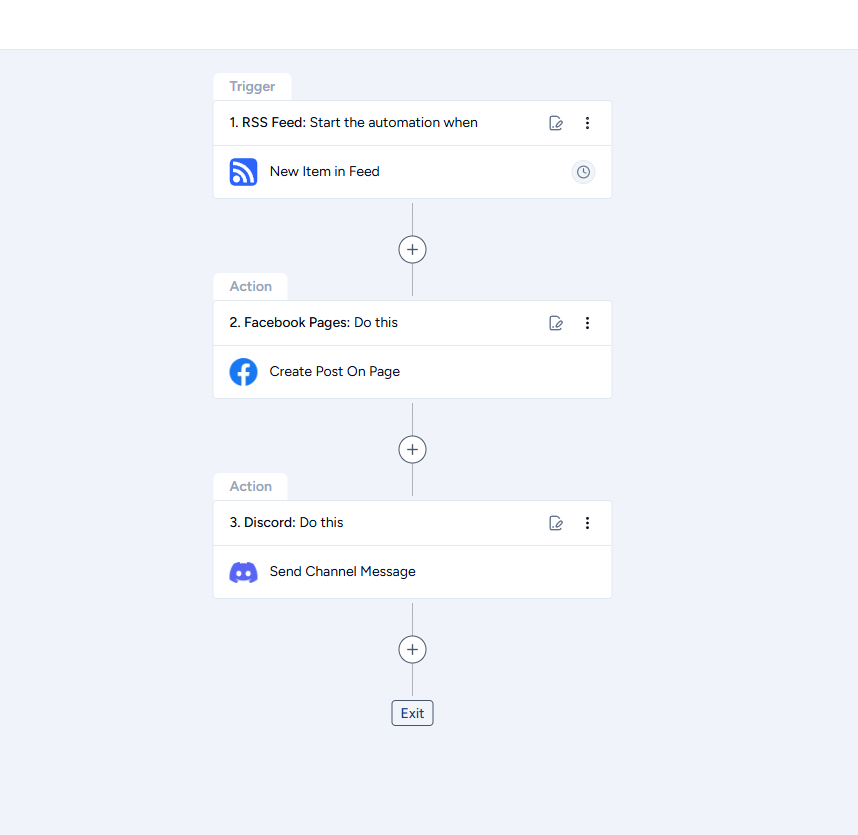
Task: Select the Action label above Facebook Pages
Action: [x=250, y=286]
